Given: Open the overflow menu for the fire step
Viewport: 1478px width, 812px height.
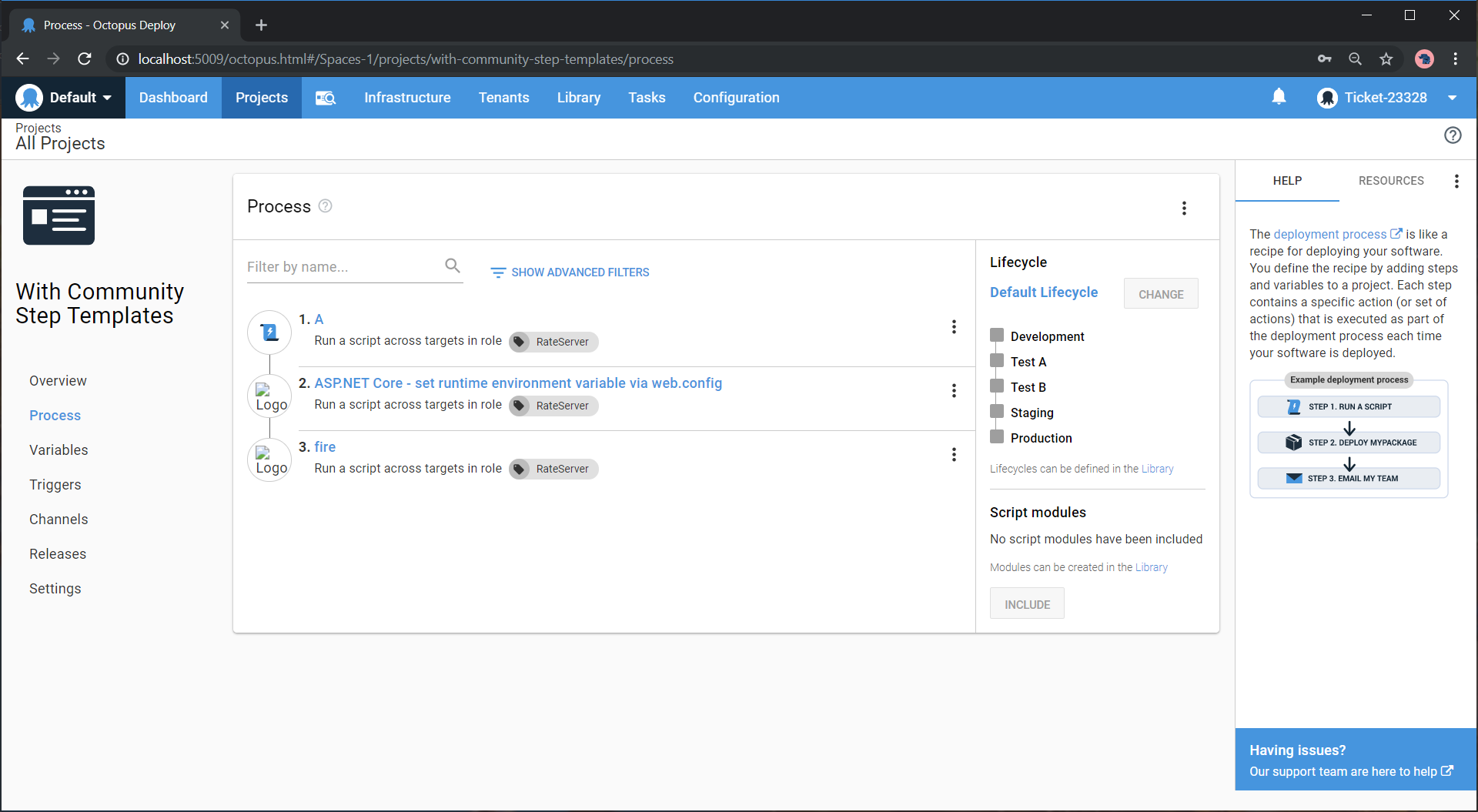Looking at the screenshot, I should (954, 454).
